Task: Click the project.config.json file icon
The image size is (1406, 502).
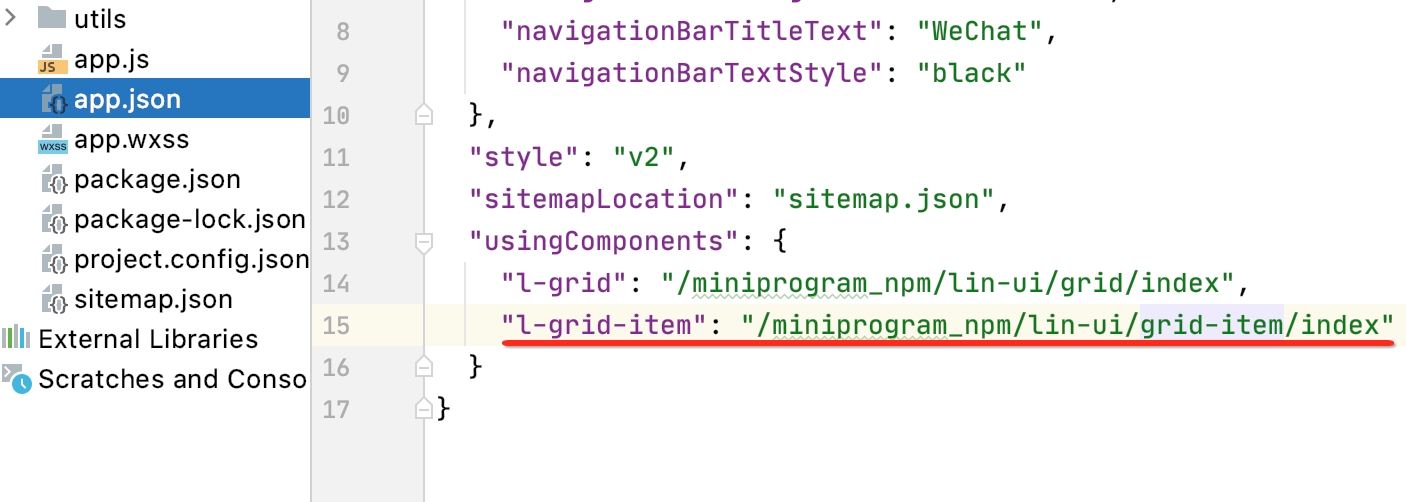Action: [53, 260]
